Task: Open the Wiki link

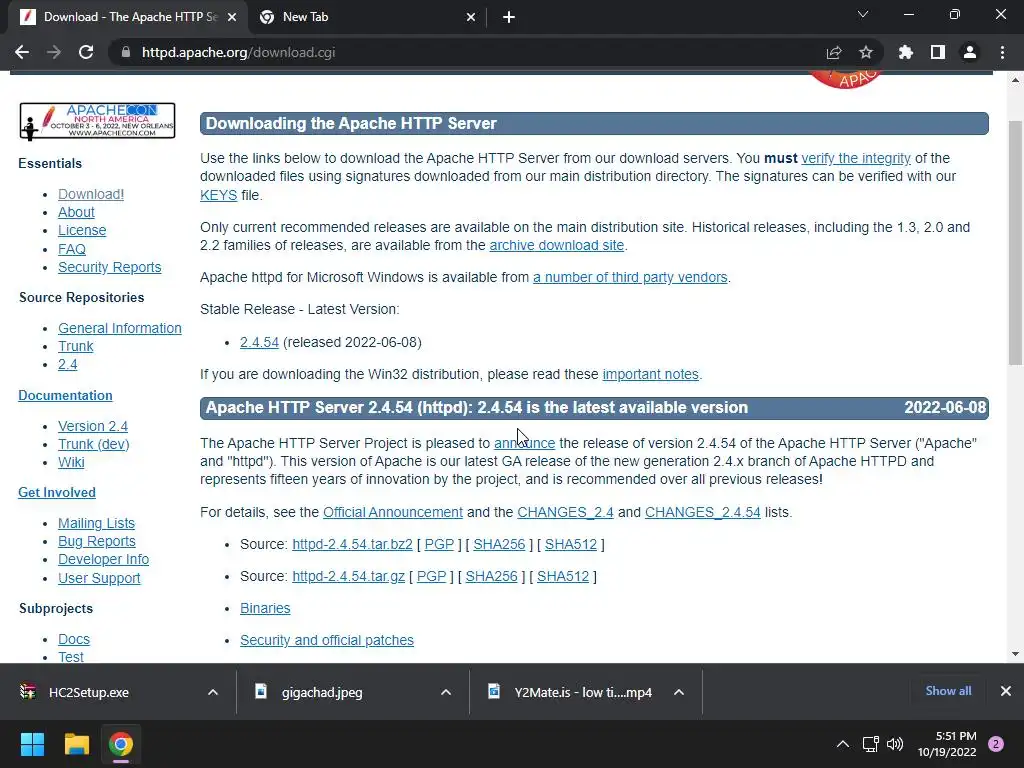Action: coord(71,462)
